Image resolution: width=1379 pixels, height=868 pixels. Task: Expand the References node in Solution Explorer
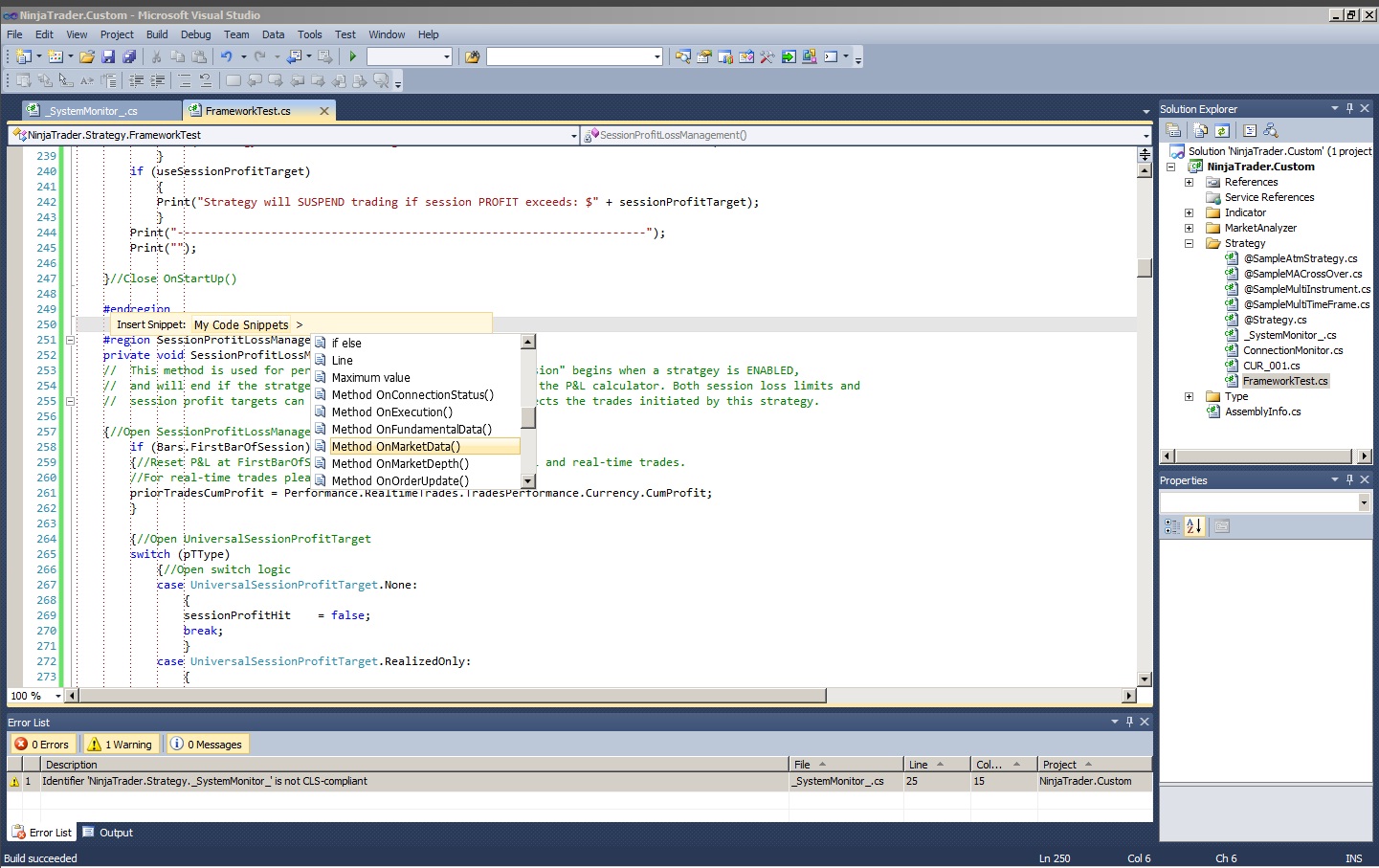tap(1189, 182)
